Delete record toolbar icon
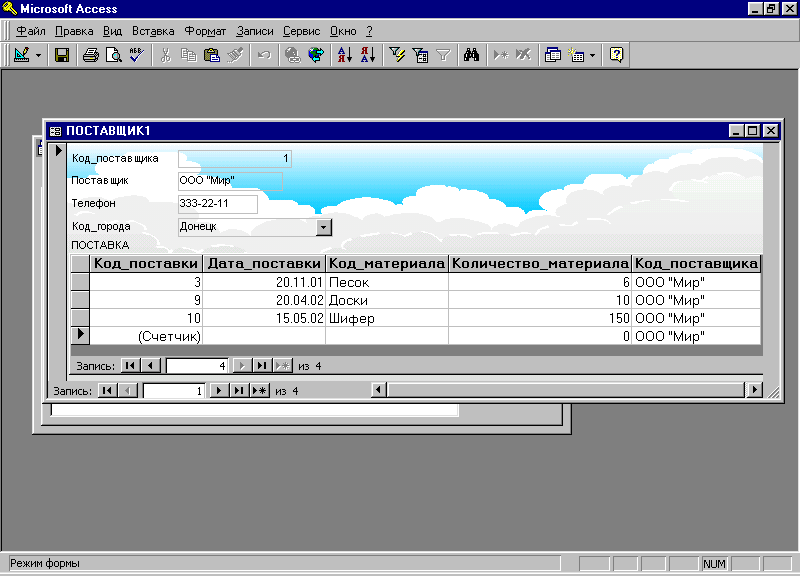800x576 pixels. click(523, 55)
